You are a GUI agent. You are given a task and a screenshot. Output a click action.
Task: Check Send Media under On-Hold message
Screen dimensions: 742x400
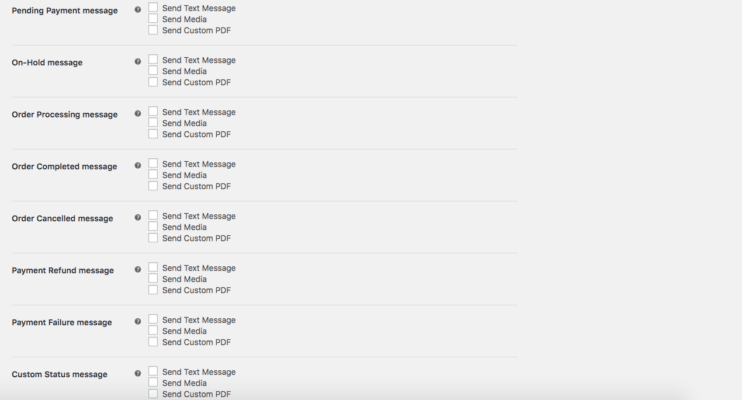[x=153, y=71]
